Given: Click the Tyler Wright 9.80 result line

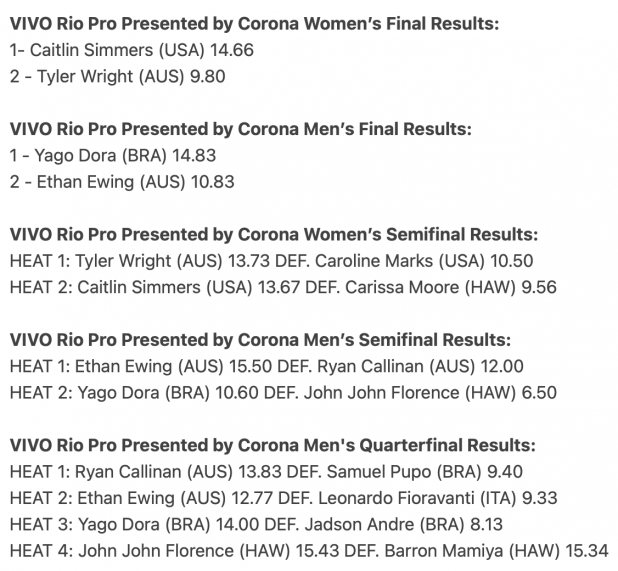Looking at the screenshot, I should point(117,76).
